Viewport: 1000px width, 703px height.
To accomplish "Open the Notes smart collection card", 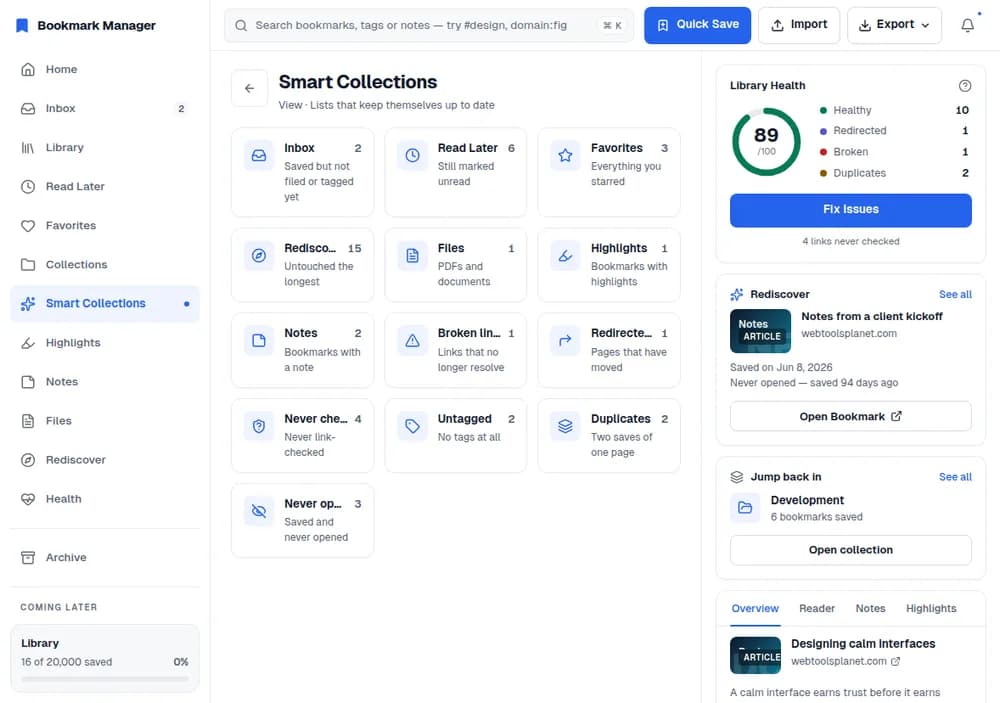I will coord(303,350).
